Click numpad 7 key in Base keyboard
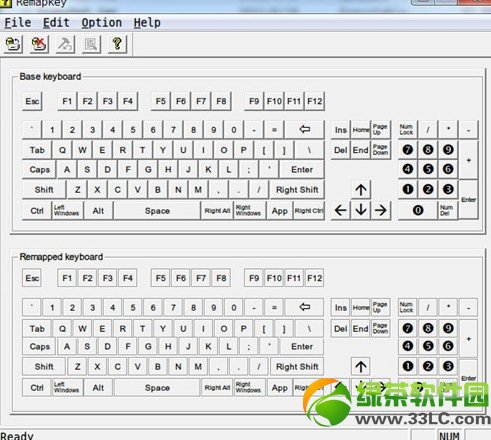Viewport: 491px width, 440px height. pos(407,150)
